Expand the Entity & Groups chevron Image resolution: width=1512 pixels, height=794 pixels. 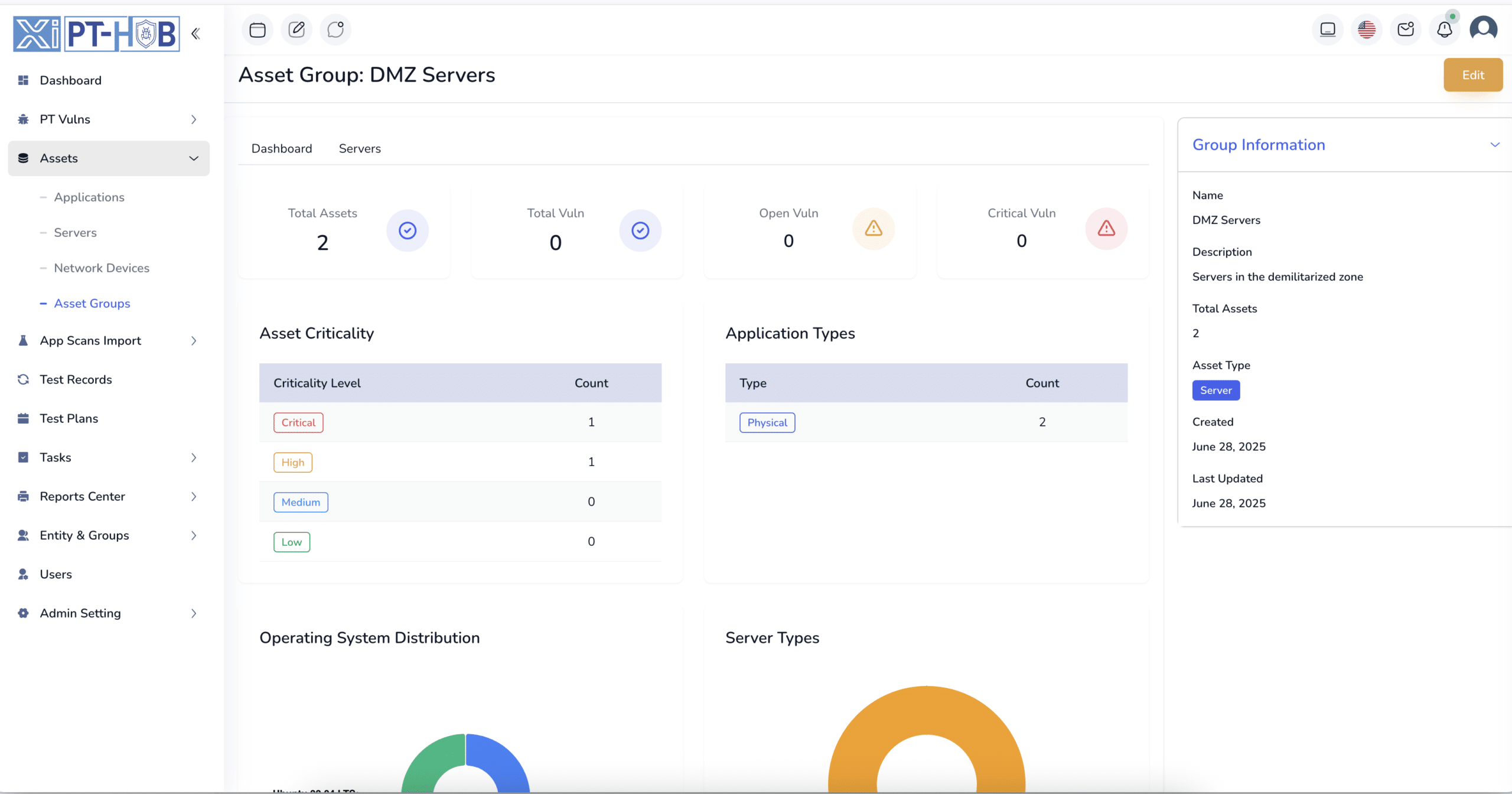coord(194,536)
